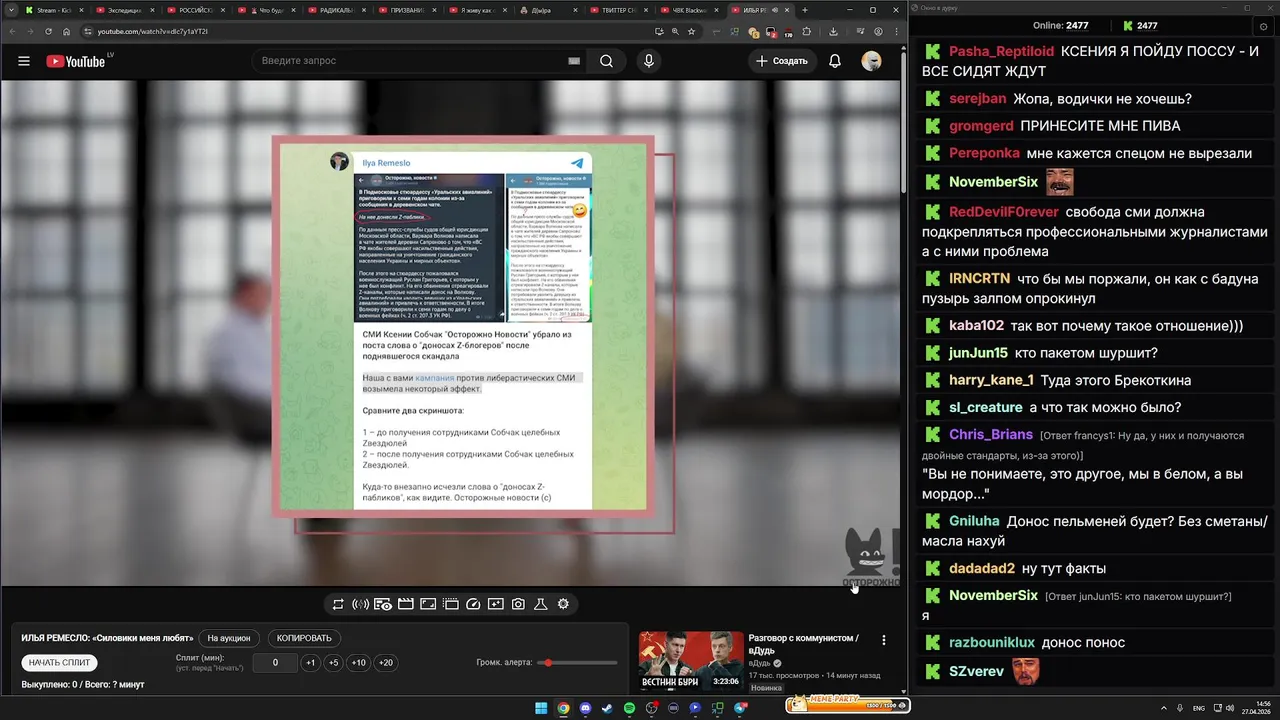1280x720 pixels.
Task: Add 5 minutes with +5 button
Action: pos(334,663)
